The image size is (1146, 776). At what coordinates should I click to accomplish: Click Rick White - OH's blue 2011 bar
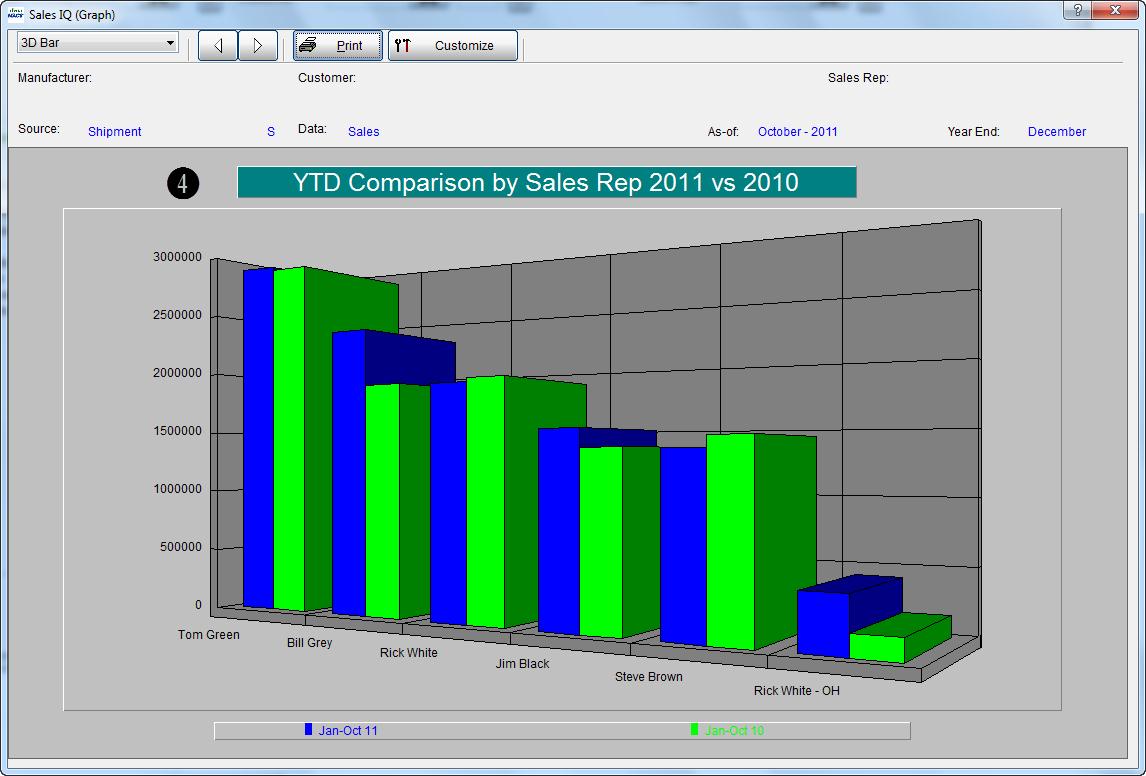823,625
